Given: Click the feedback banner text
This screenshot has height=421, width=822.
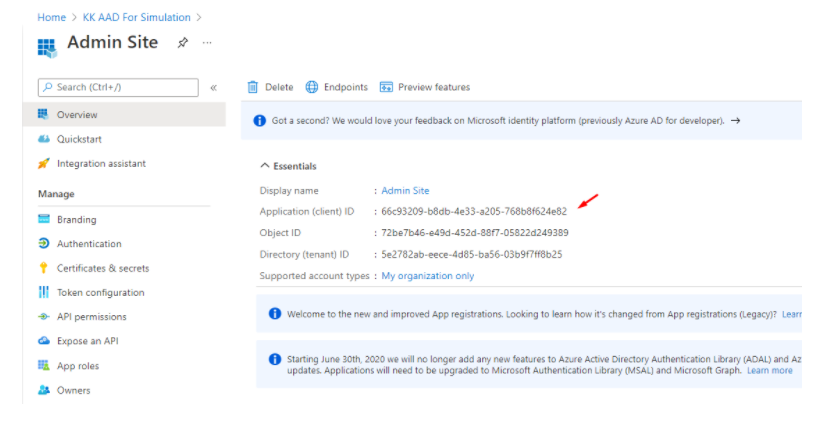Looking at the screenshot, I should click(x=498, y=121).
